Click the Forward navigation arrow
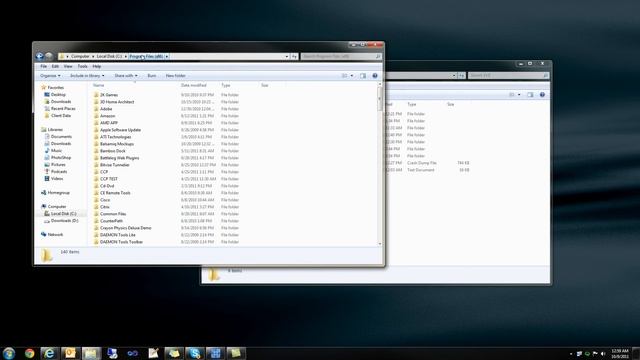Screen dimensions: 640x360 pos(49,56)
